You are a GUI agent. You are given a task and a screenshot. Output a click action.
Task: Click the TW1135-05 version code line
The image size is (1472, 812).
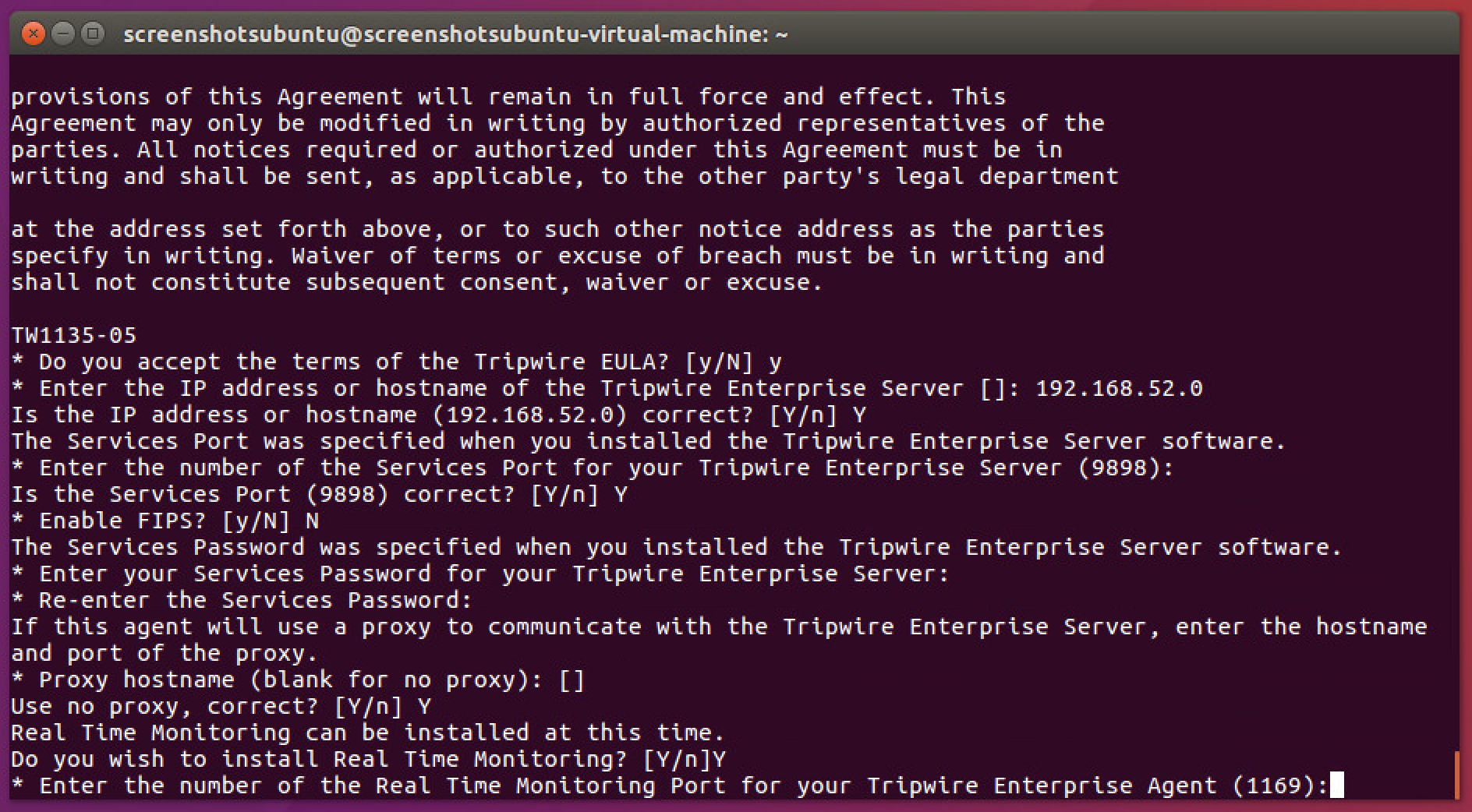pyautogui.click(x=74, y=336)
